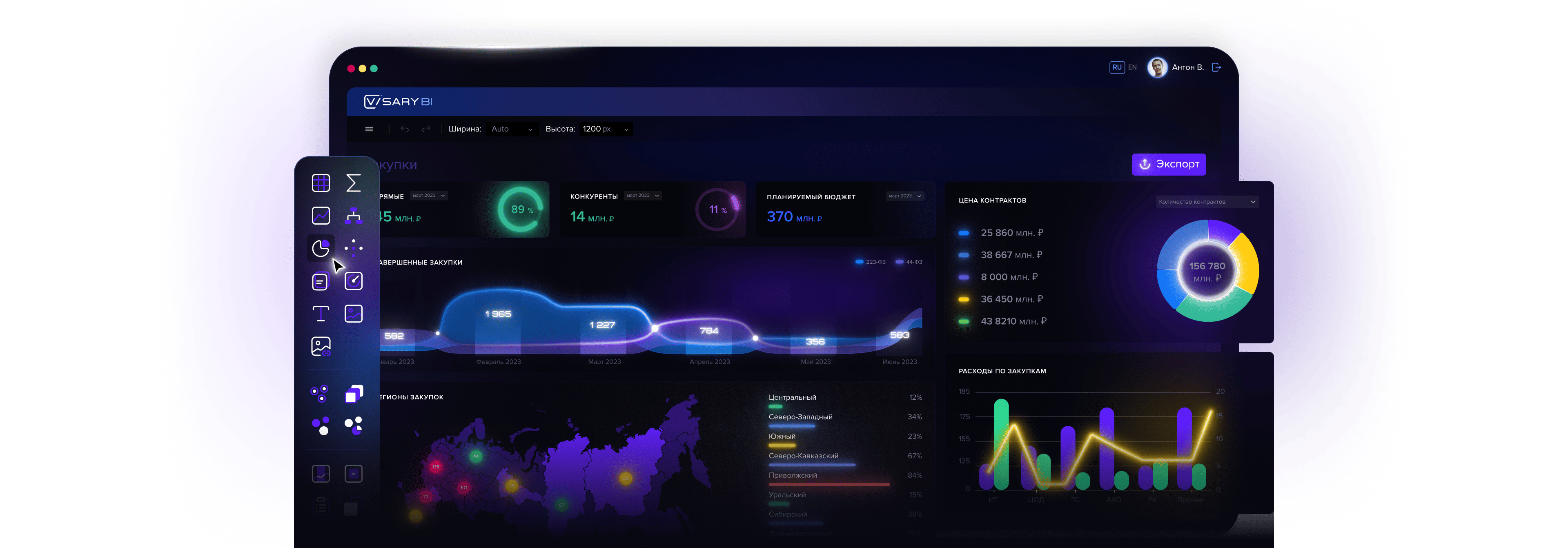Screen dimensions: 1568x548
Task: Select the hierarchy tree widget icon
Action: [354, 216]
